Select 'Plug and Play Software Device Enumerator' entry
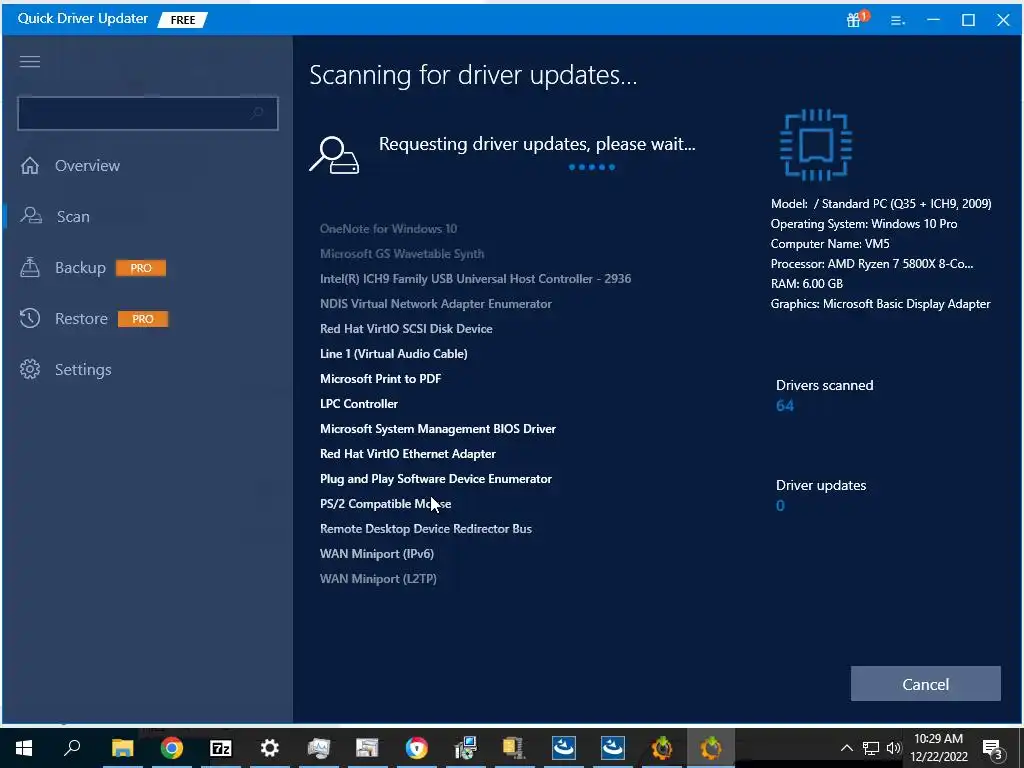 point(436,479)
